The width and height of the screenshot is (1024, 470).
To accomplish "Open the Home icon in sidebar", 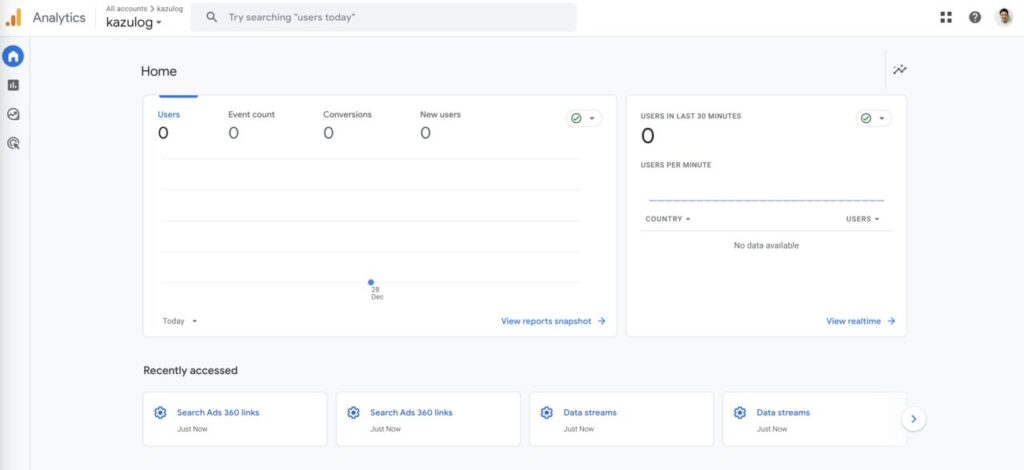I will [x=13, y=57].
